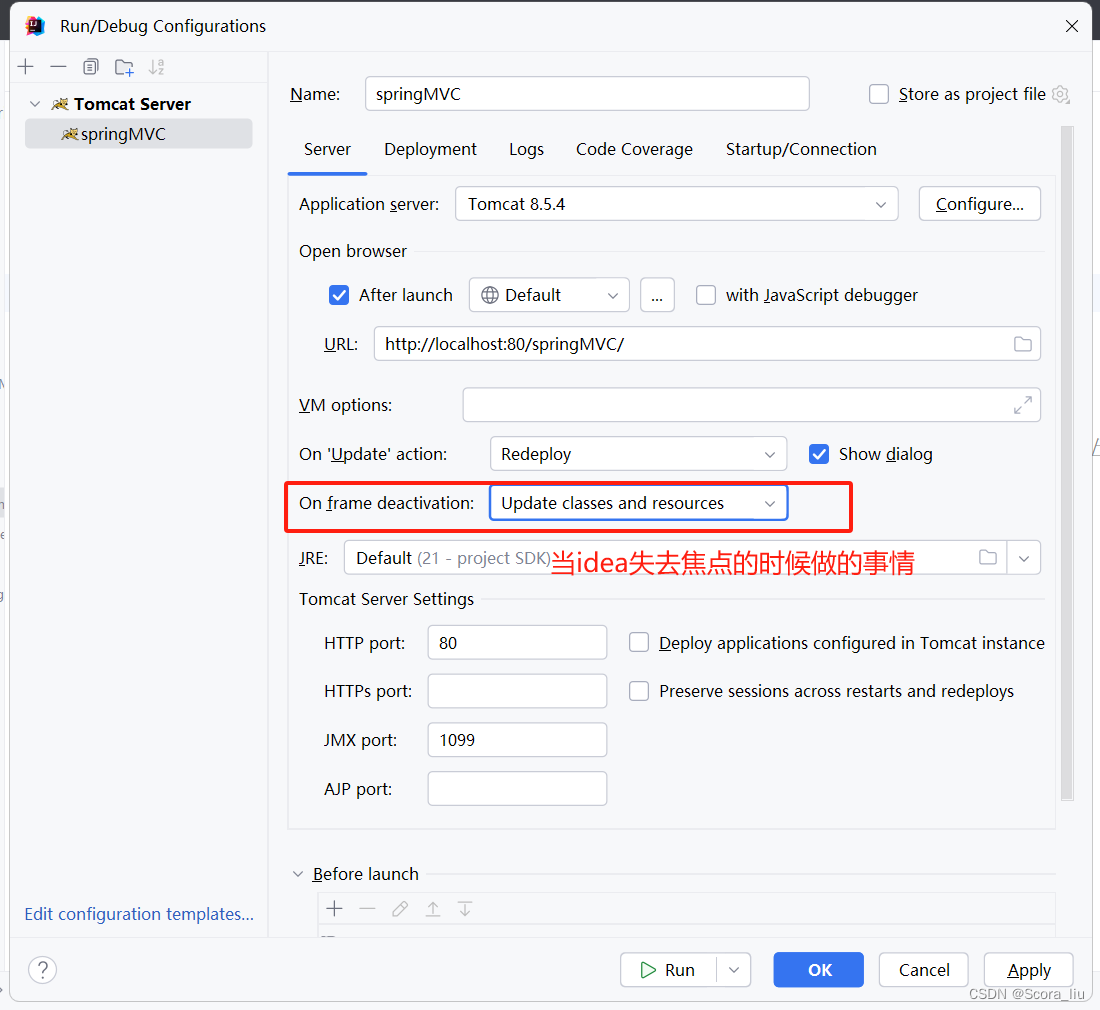Switch to the Deployment tab
The width and height of the screenshot is (1100, 1010).
(x=430, y=149)
